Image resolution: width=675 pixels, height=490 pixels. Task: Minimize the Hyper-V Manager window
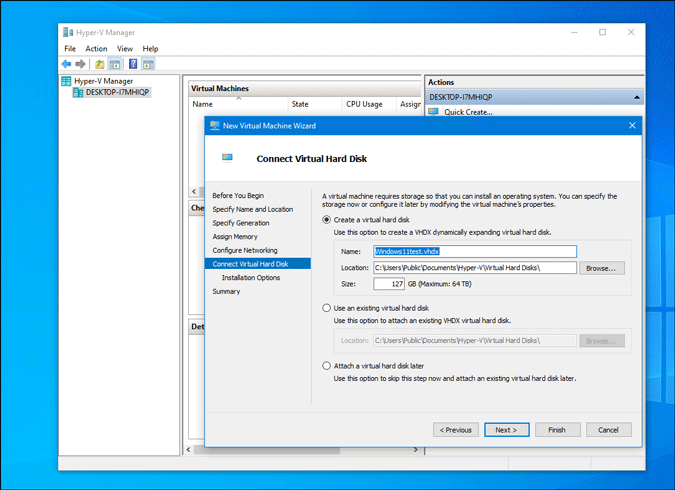(574, 32)
